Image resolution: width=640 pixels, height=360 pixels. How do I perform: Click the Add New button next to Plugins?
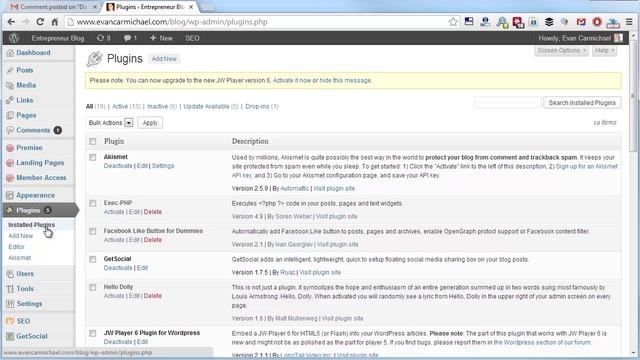tap(164, 59)
